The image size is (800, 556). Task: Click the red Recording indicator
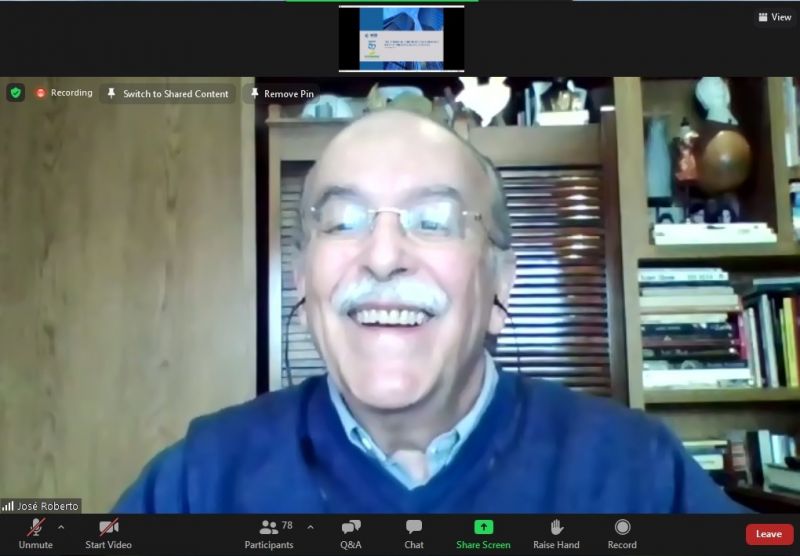coord(64,93)
